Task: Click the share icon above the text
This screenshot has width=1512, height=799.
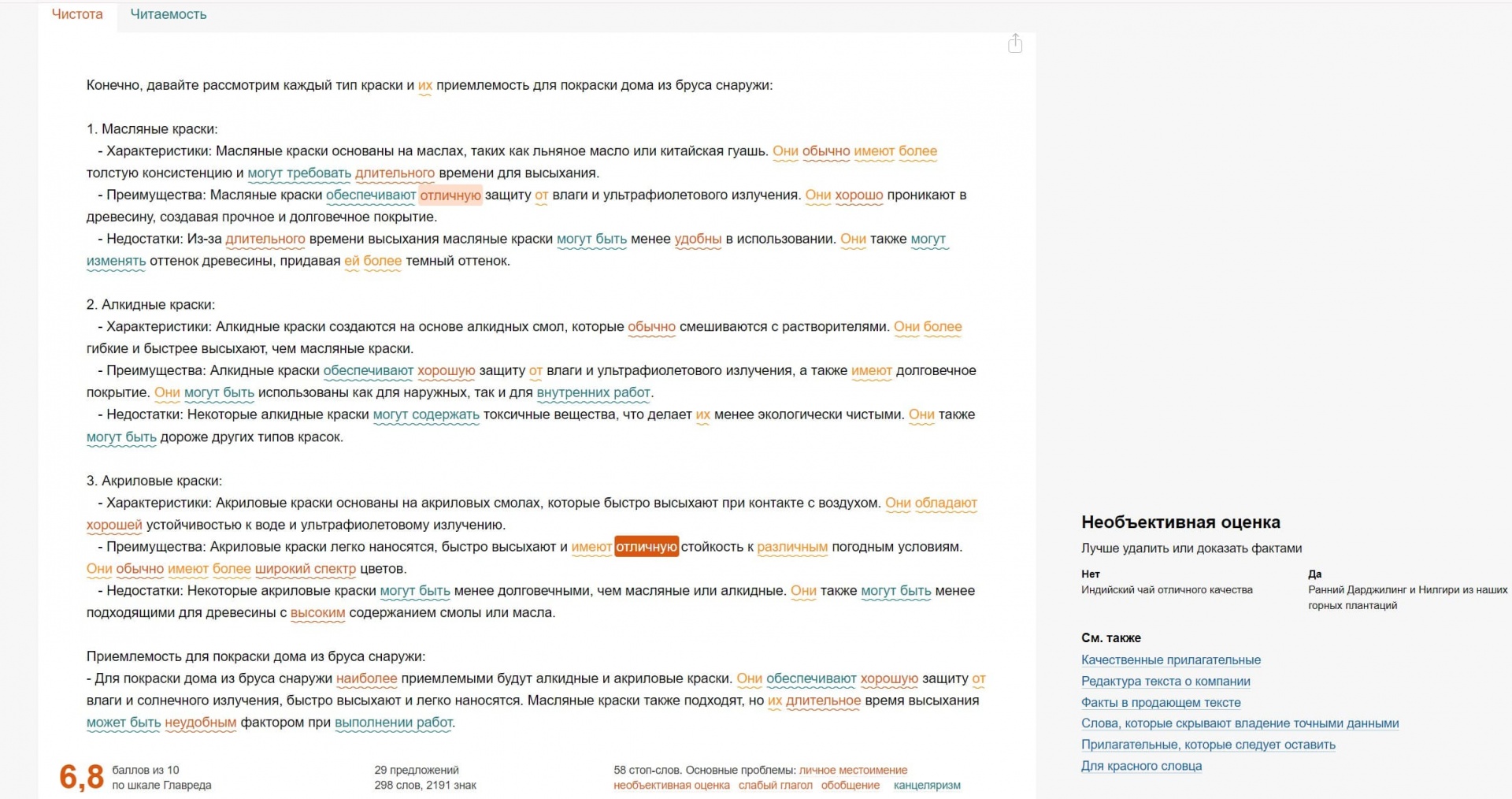Action: pyautogui.click(x=1015, y=43)
